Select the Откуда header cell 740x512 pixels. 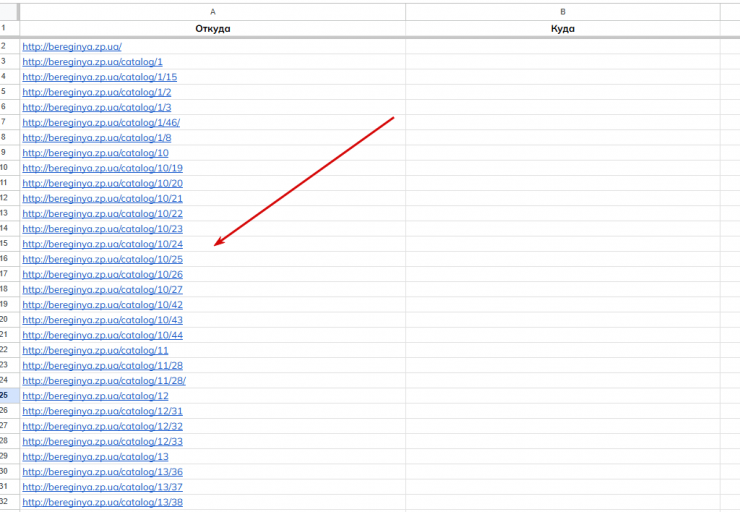212,28
